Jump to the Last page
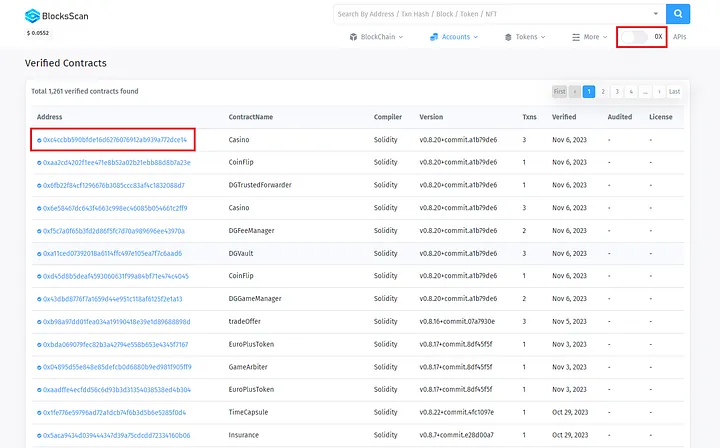720x448 pixels. [x=674, y=91]
